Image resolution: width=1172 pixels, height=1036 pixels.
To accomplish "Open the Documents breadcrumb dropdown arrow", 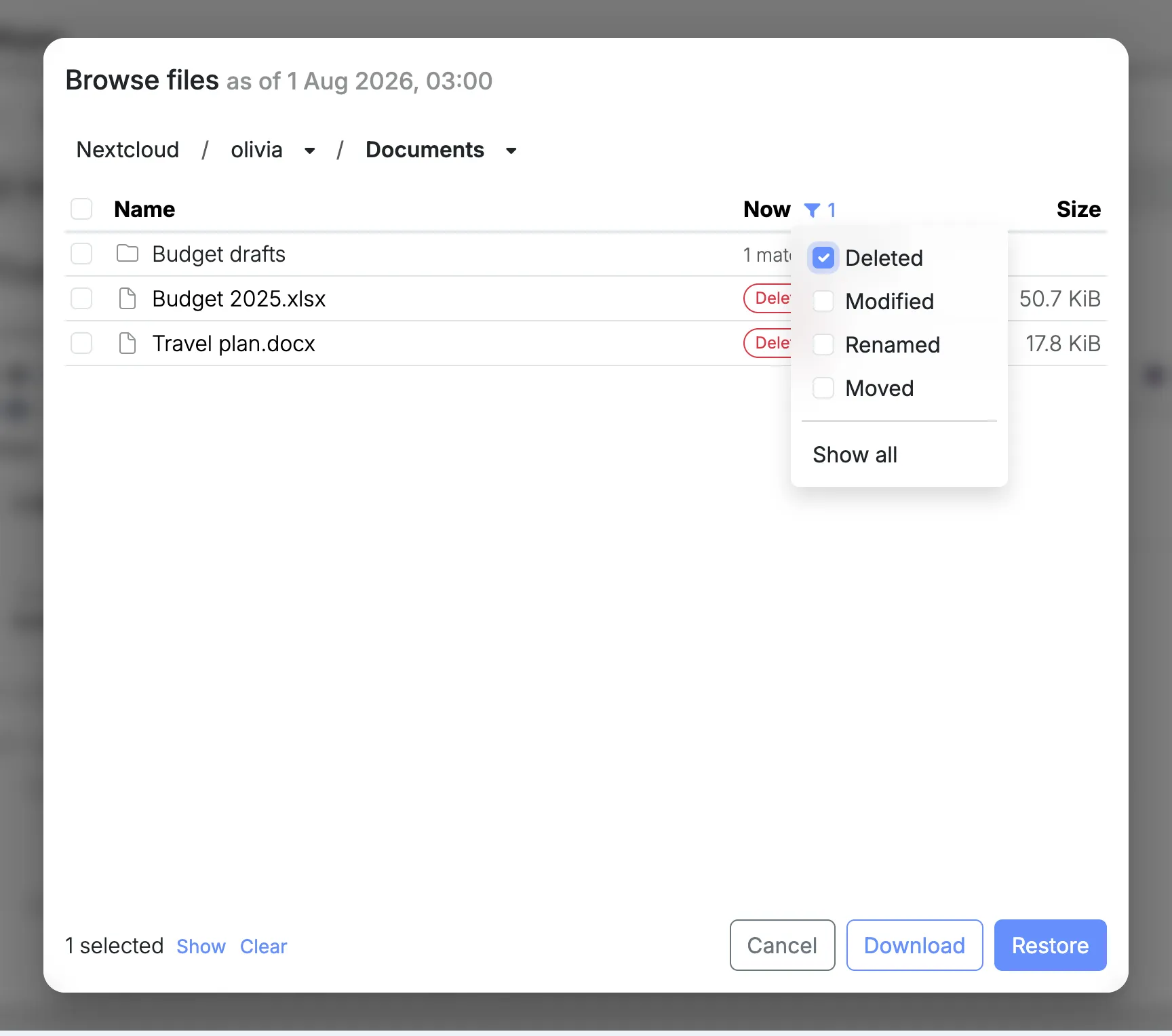I will click(x=511, y=151).
